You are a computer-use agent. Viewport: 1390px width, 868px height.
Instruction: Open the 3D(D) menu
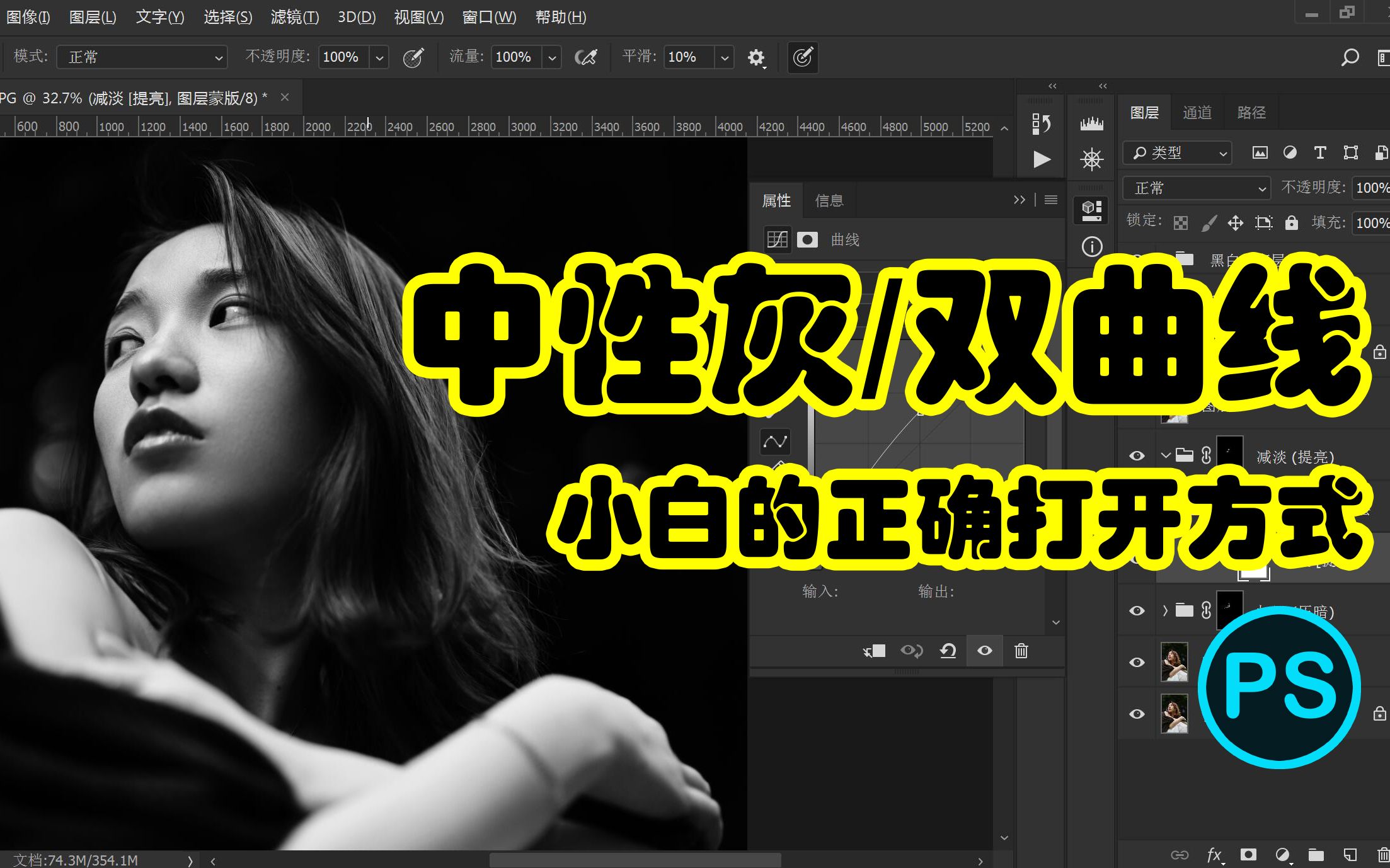coord(357,17)
